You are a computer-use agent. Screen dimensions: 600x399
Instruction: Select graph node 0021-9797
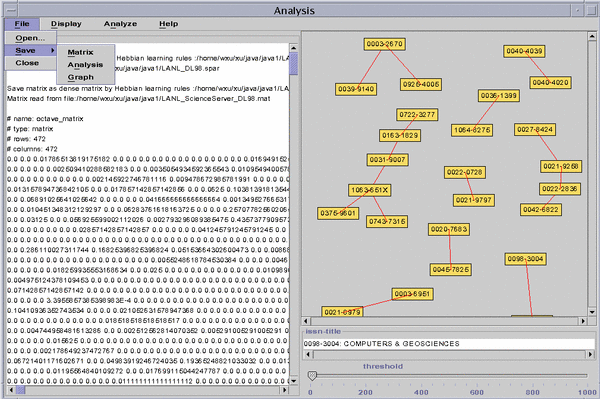[x=474, y=200]
